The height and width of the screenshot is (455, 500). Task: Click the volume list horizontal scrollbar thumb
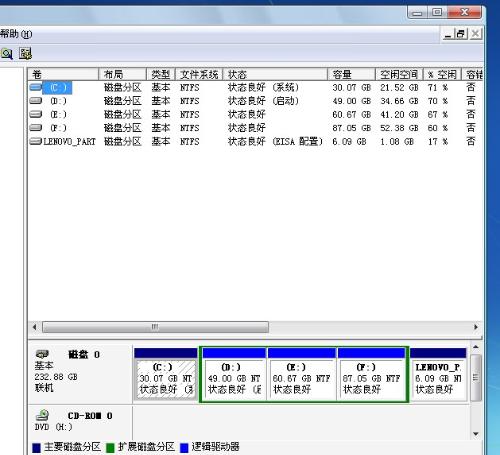point(155,327)
